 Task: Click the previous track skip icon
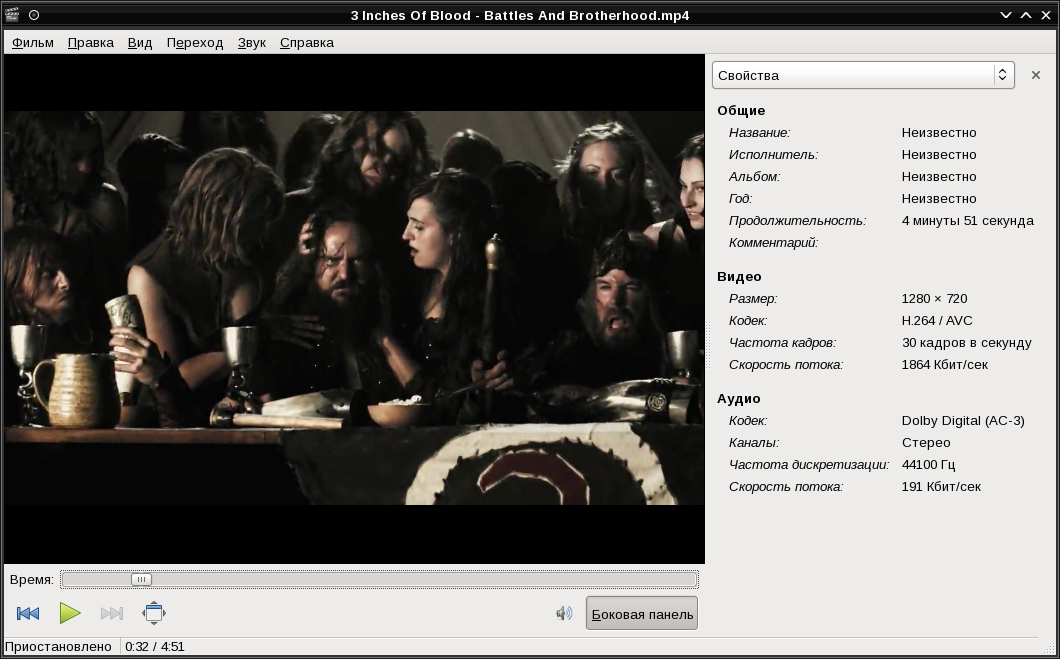(28, 613)
